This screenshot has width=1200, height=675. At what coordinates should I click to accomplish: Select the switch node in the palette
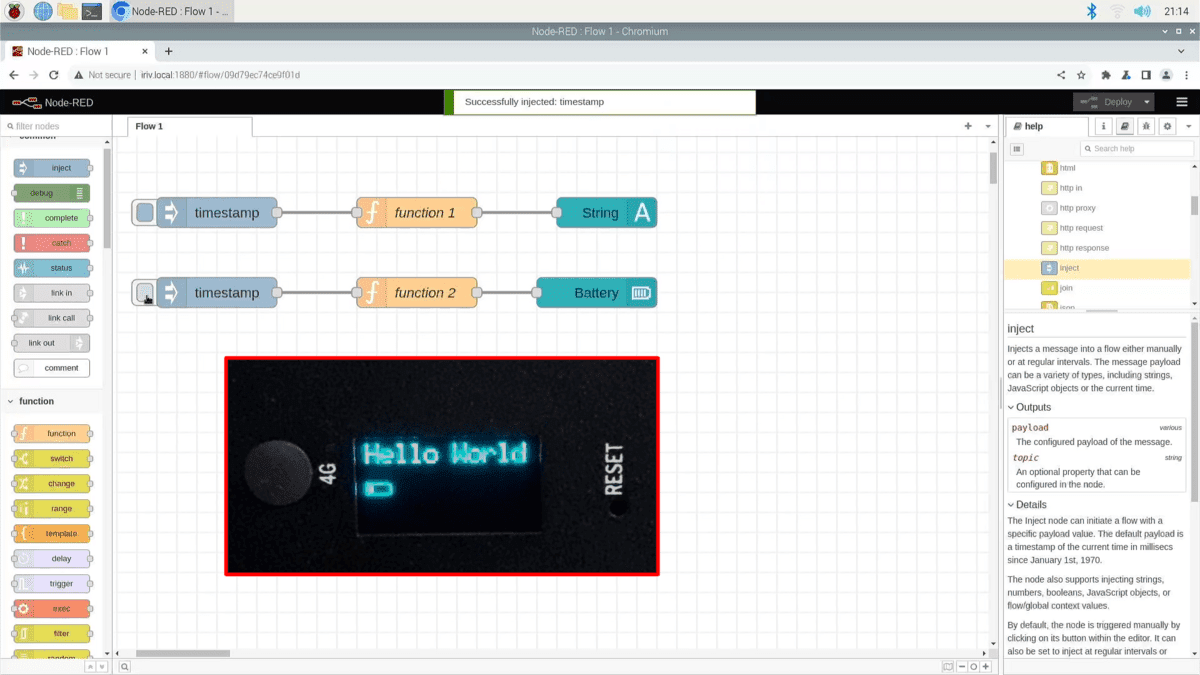tap(51, 458)
